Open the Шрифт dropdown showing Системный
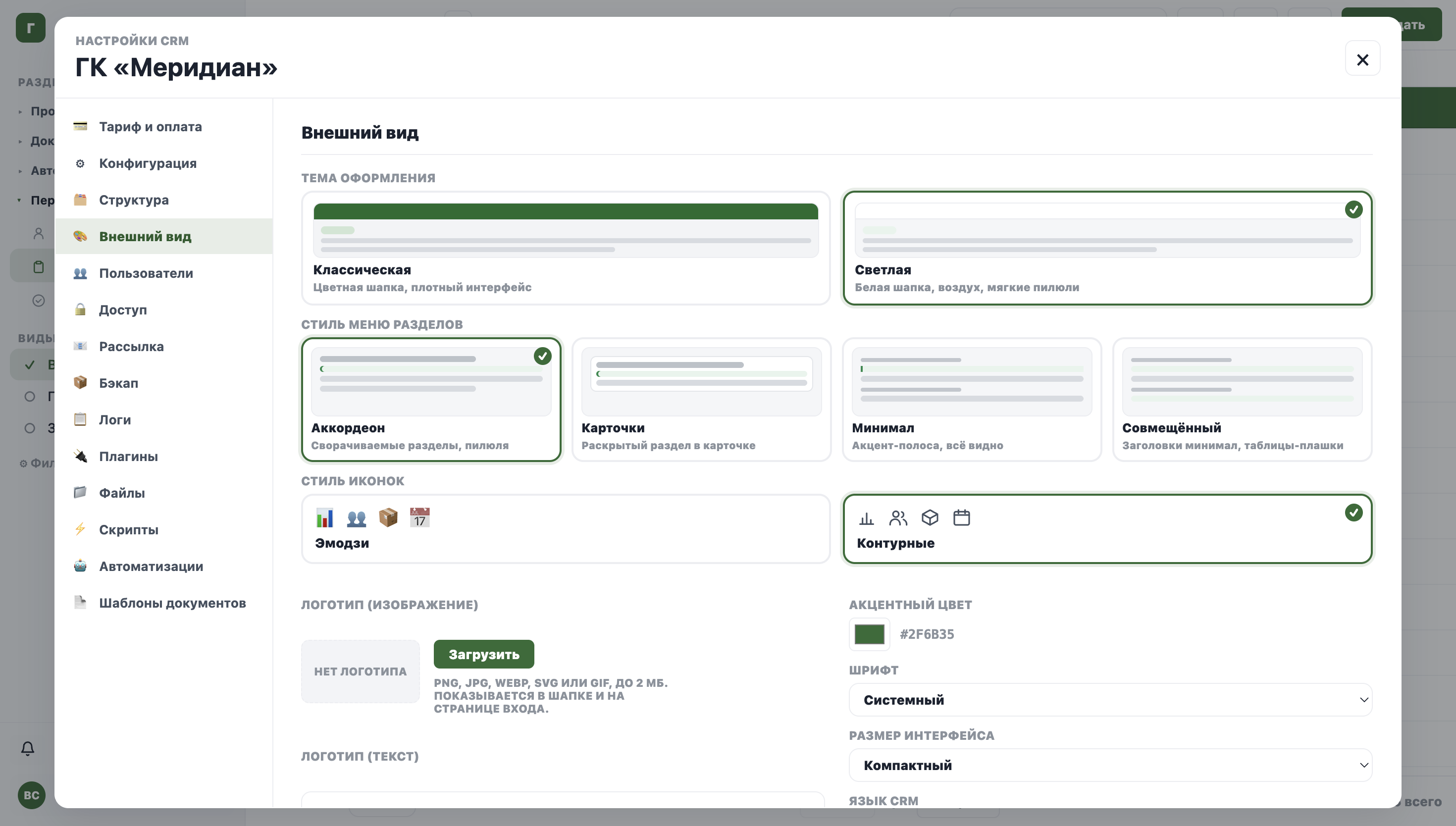Screen dimensions: 1456x826 tap(1110, 700)
